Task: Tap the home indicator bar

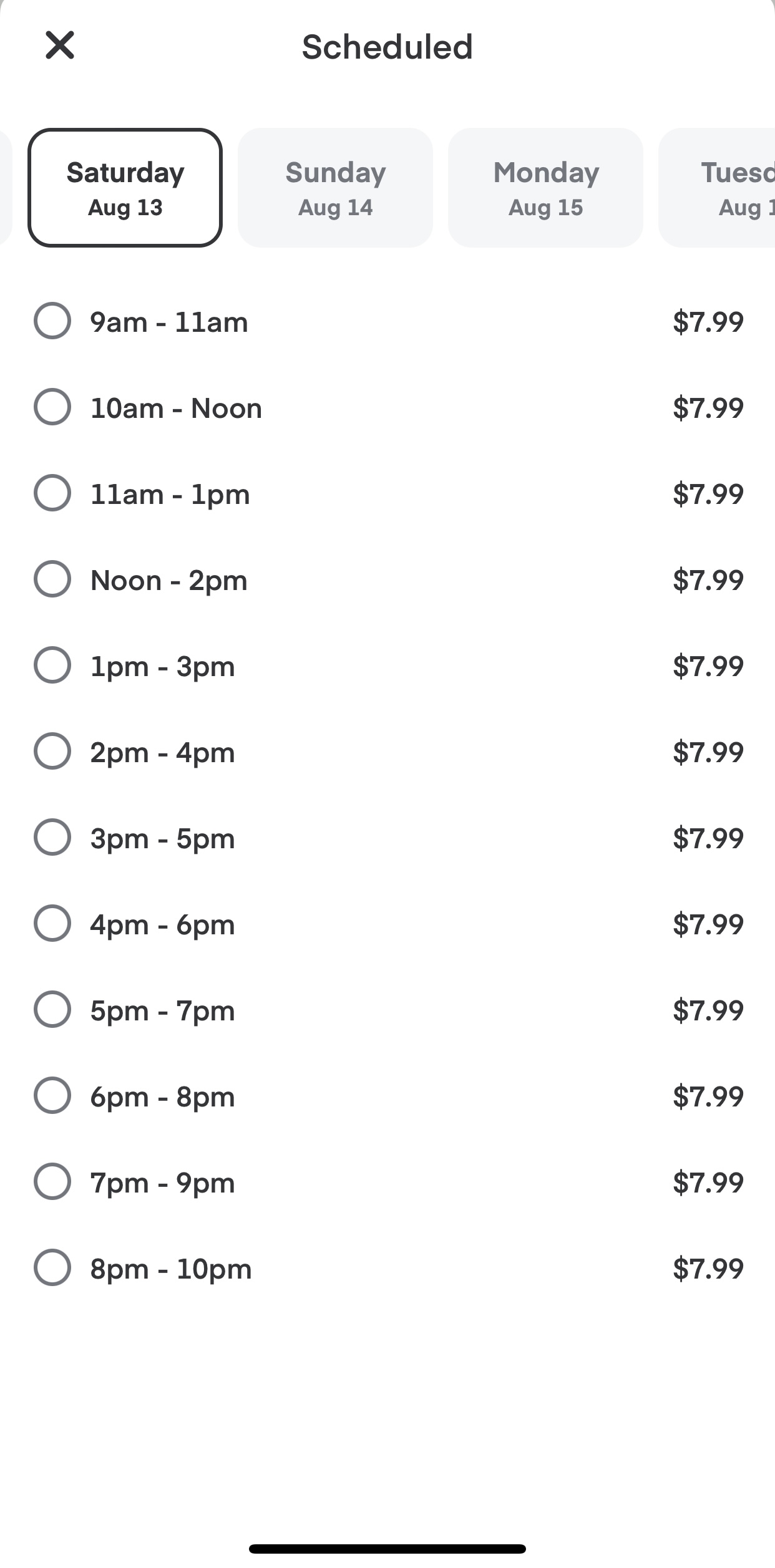Action: [x=387, y=1549]
